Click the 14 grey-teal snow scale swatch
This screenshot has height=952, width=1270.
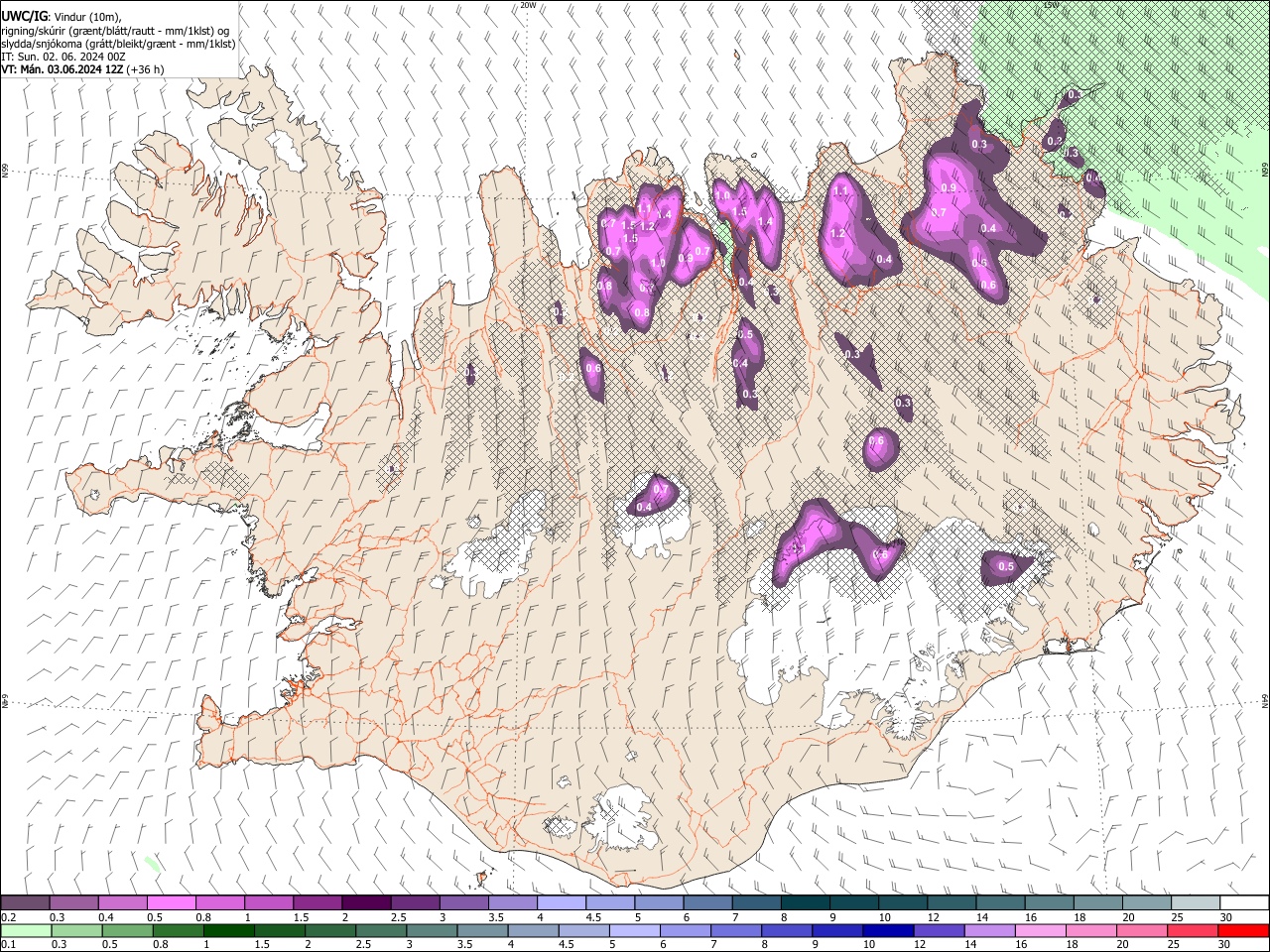999,903
